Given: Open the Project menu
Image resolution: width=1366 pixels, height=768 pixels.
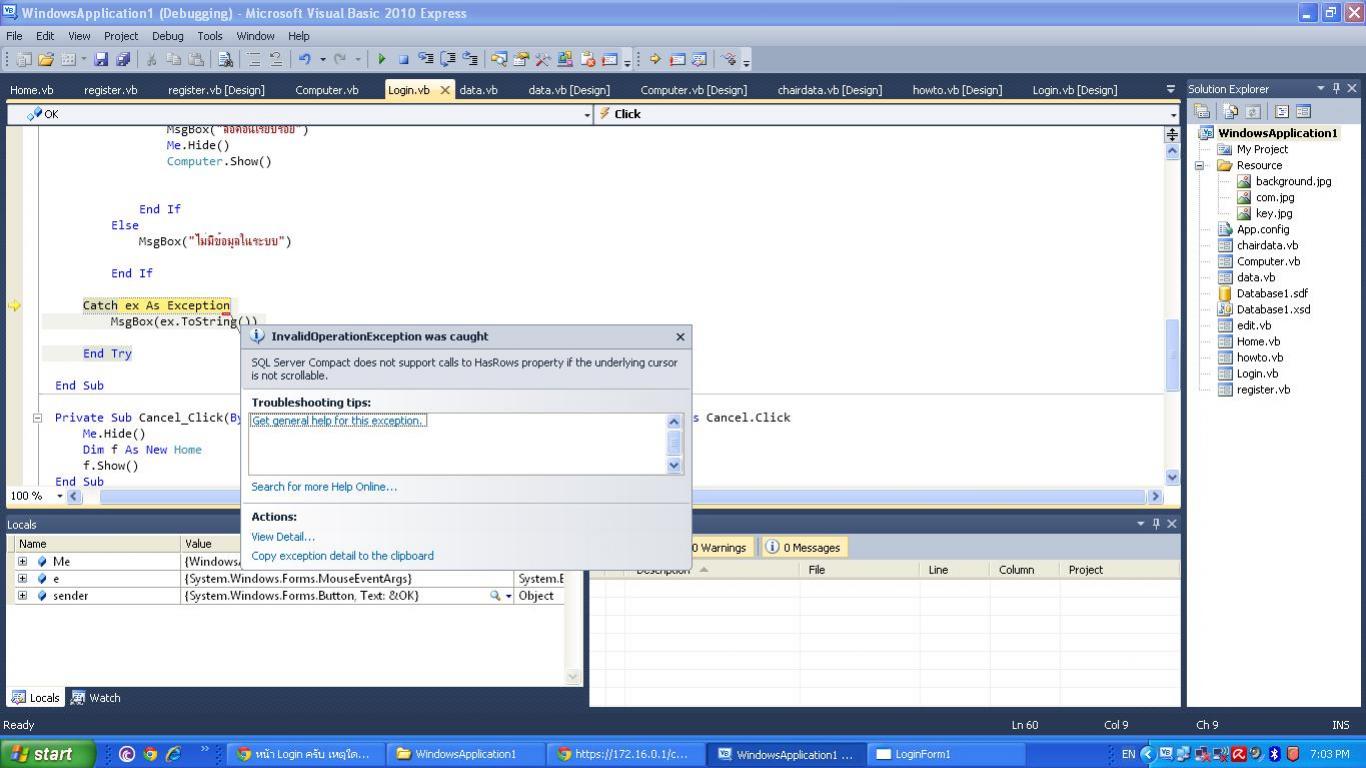Looking at the screenshot, I should click(121, 36).
